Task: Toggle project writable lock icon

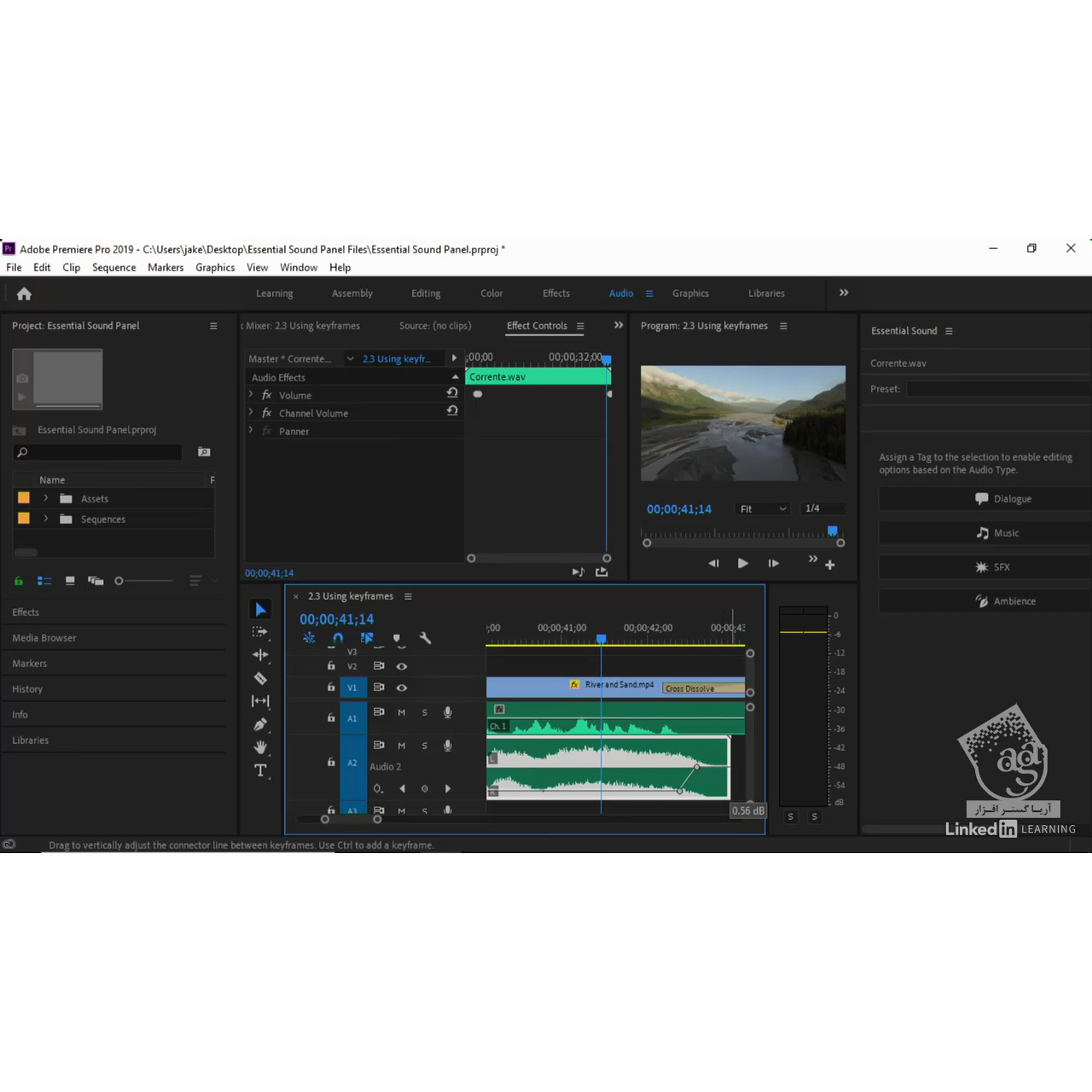Action: click(18, 581)
